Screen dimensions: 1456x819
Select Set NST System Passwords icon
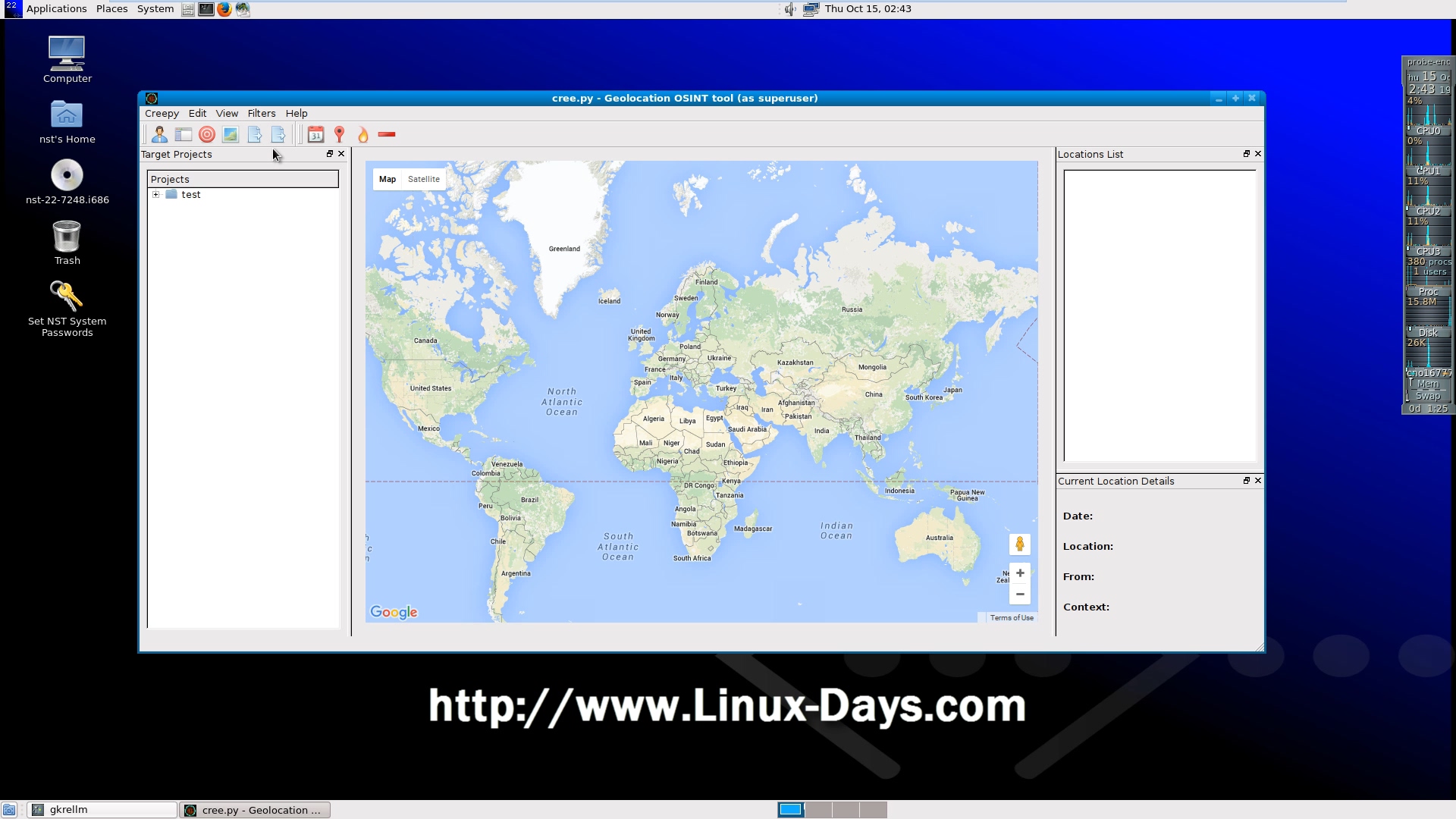(x=67, y=309)
